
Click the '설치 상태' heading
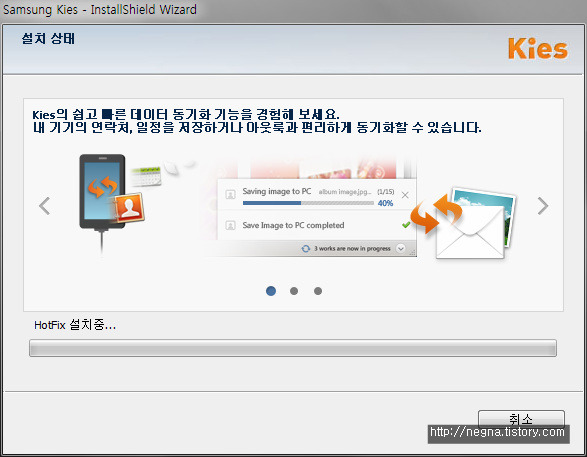[48, 39]
